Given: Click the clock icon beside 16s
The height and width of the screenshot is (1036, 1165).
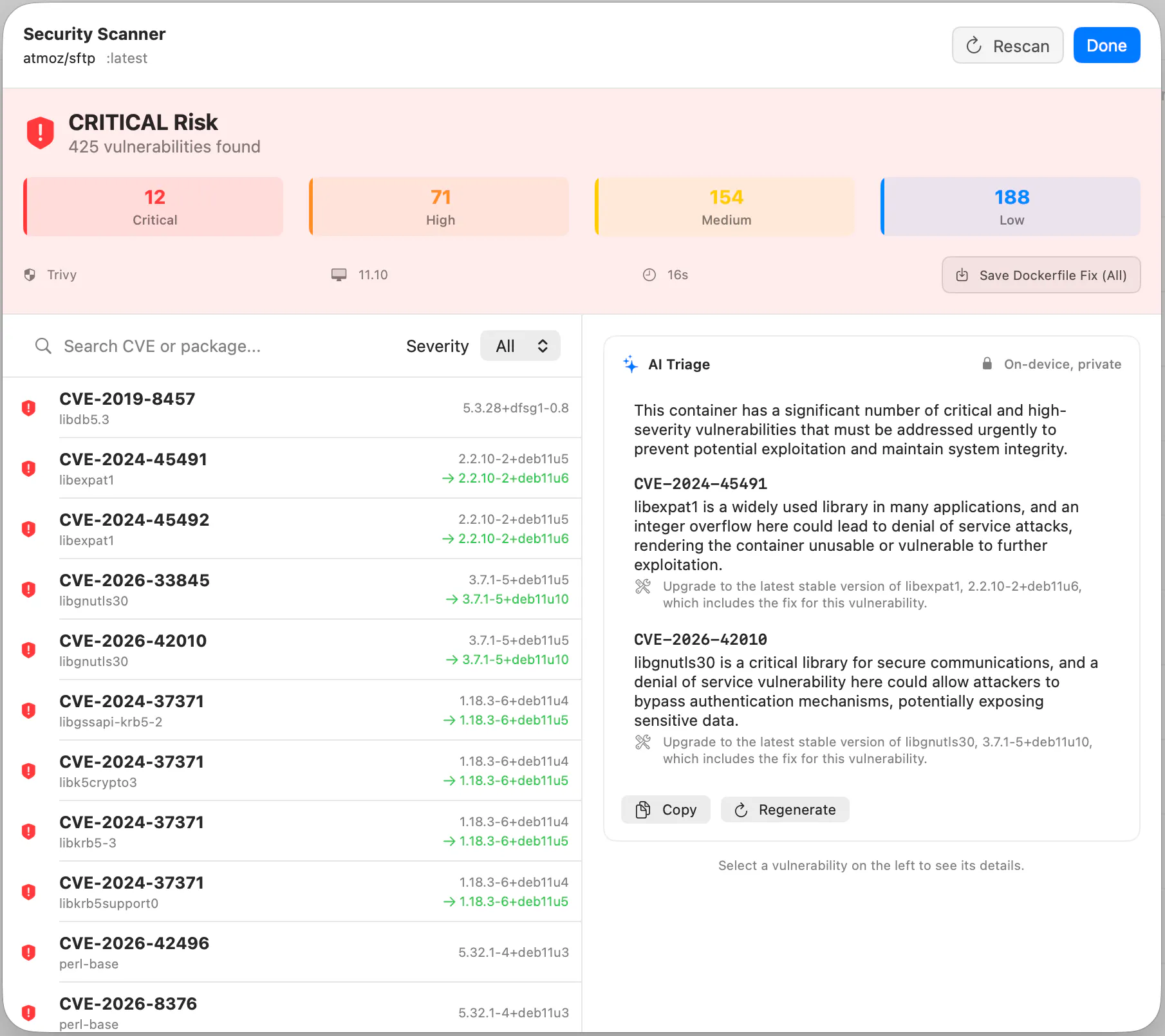Looking at the screenshot, I should (x=649, y=275).
